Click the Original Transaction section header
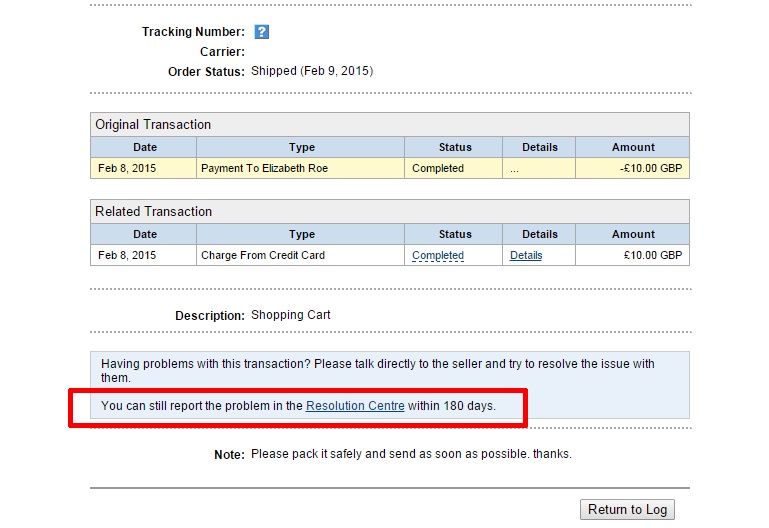769x528 pixels. coord(153,125)
